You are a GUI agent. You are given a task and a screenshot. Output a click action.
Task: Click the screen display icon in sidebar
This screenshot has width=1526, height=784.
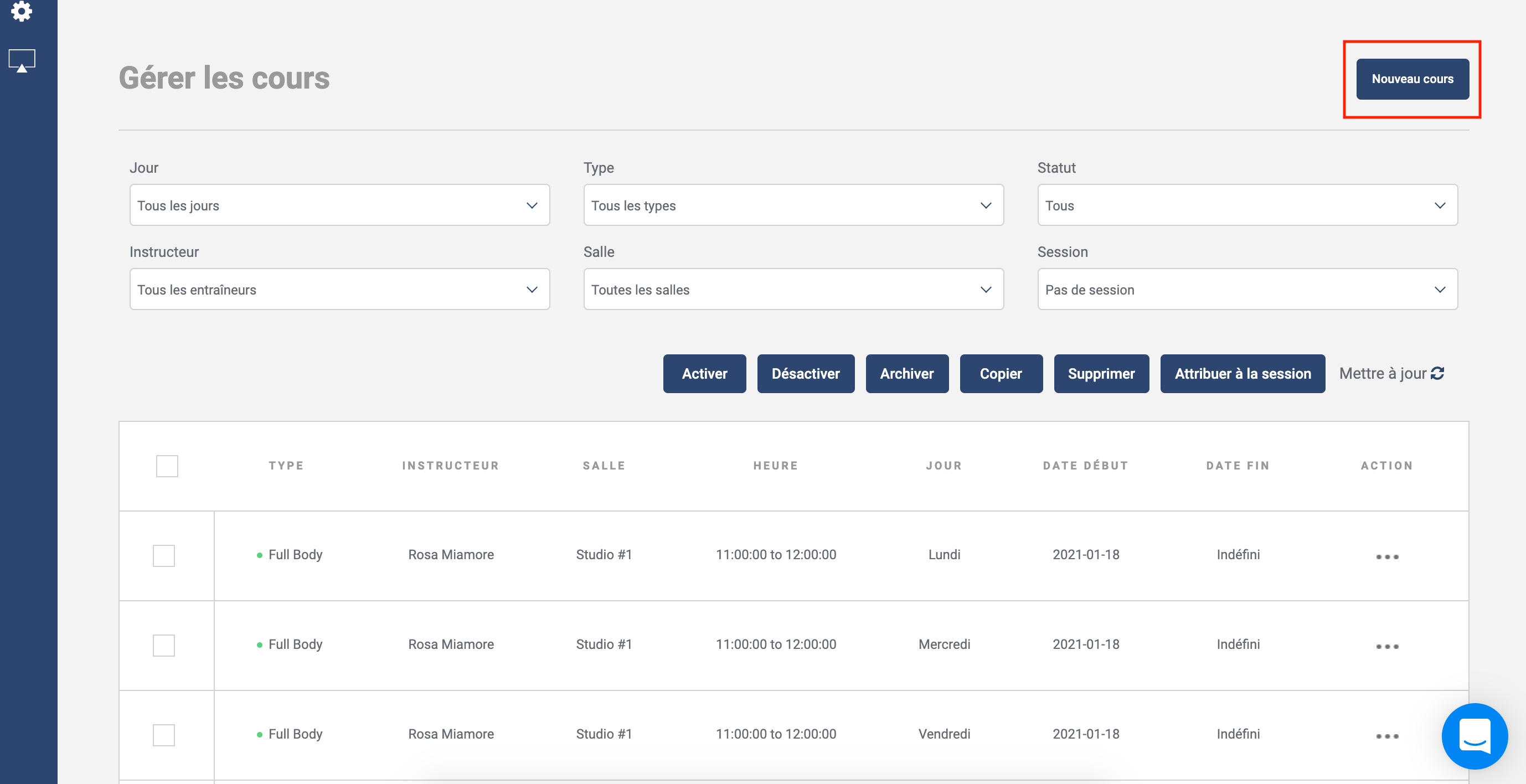tap(22, 60)
